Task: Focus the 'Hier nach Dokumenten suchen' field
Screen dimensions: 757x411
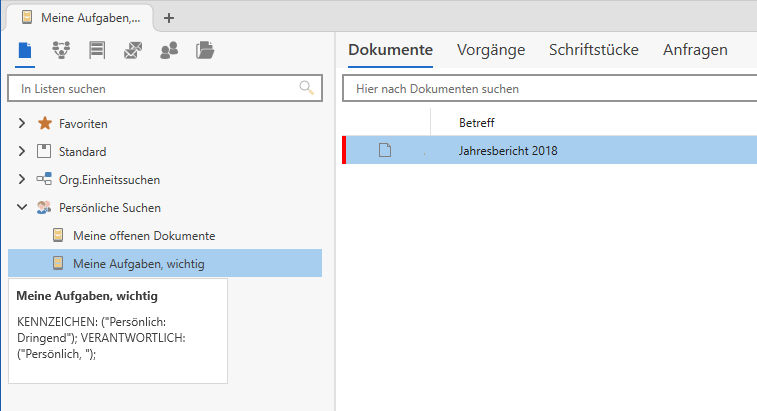Action: tap(550, 89)
